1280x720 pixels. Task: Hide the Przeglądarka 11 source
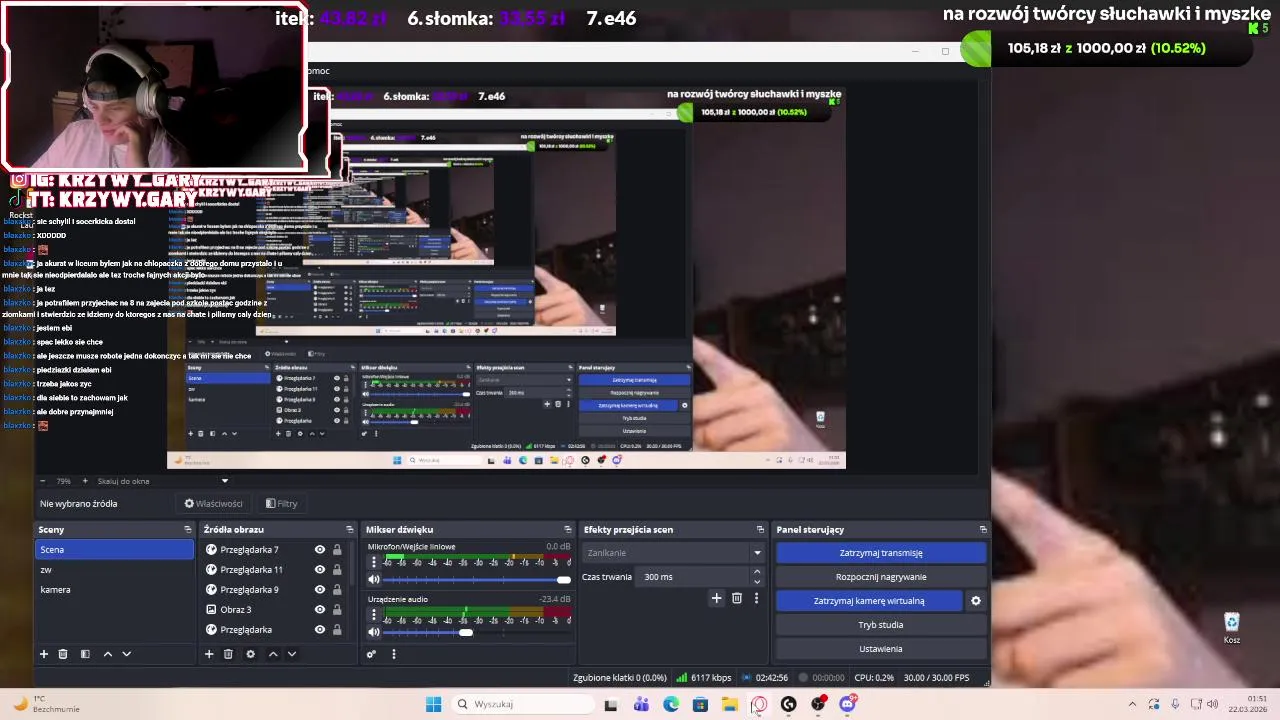tap(320, 570)
